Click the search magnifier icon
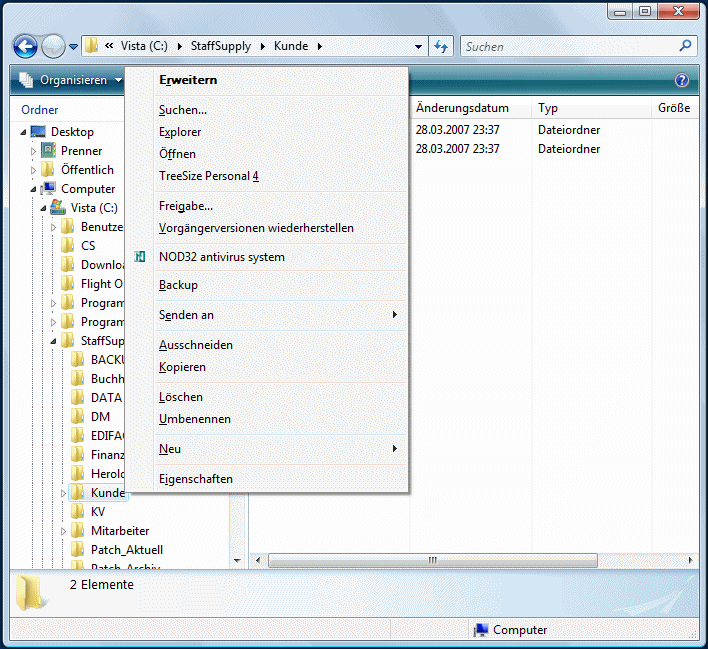708x649 pixels. coord(685,46)
